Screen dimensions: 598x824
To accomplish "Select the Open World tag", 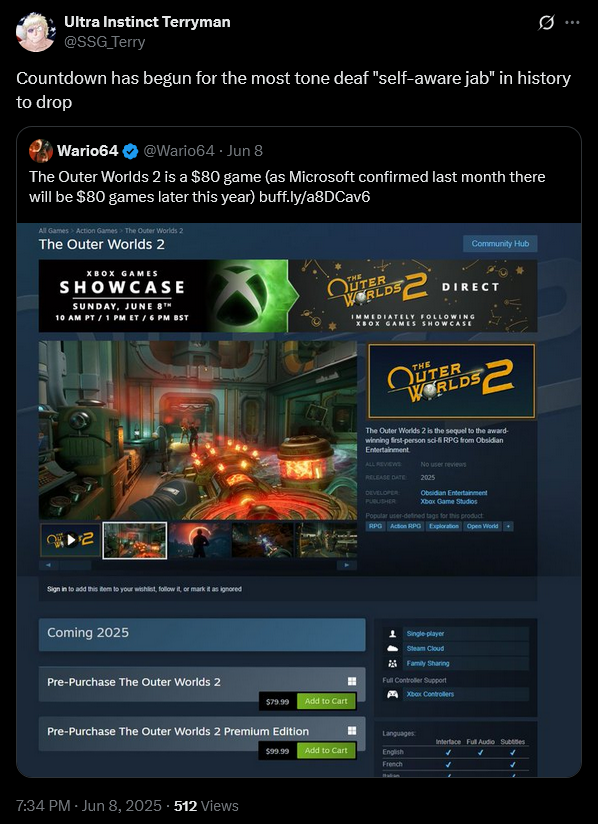I will coord(482,526).
